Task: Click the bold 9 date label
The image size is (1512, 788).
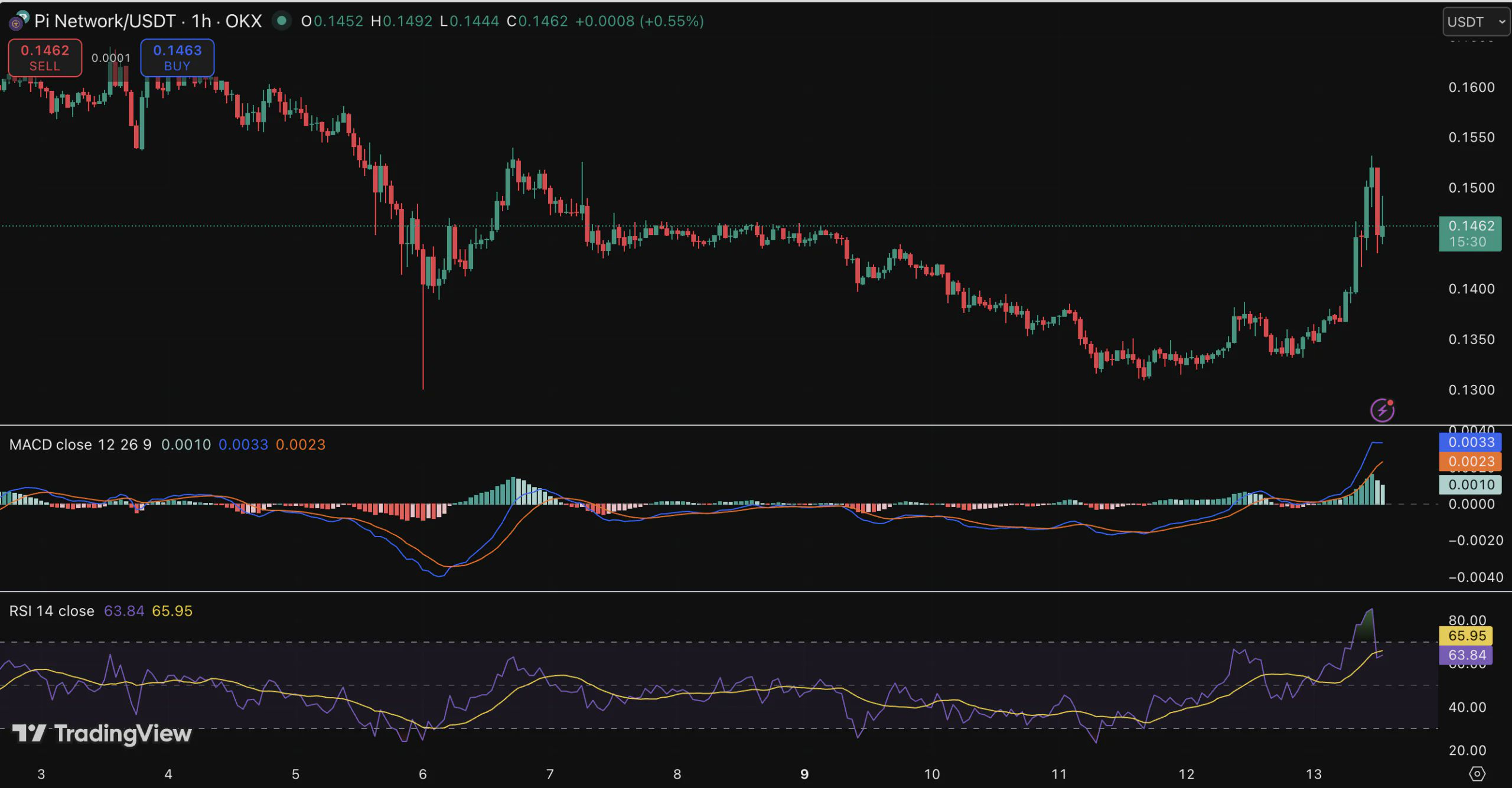Action: (804, 774)
